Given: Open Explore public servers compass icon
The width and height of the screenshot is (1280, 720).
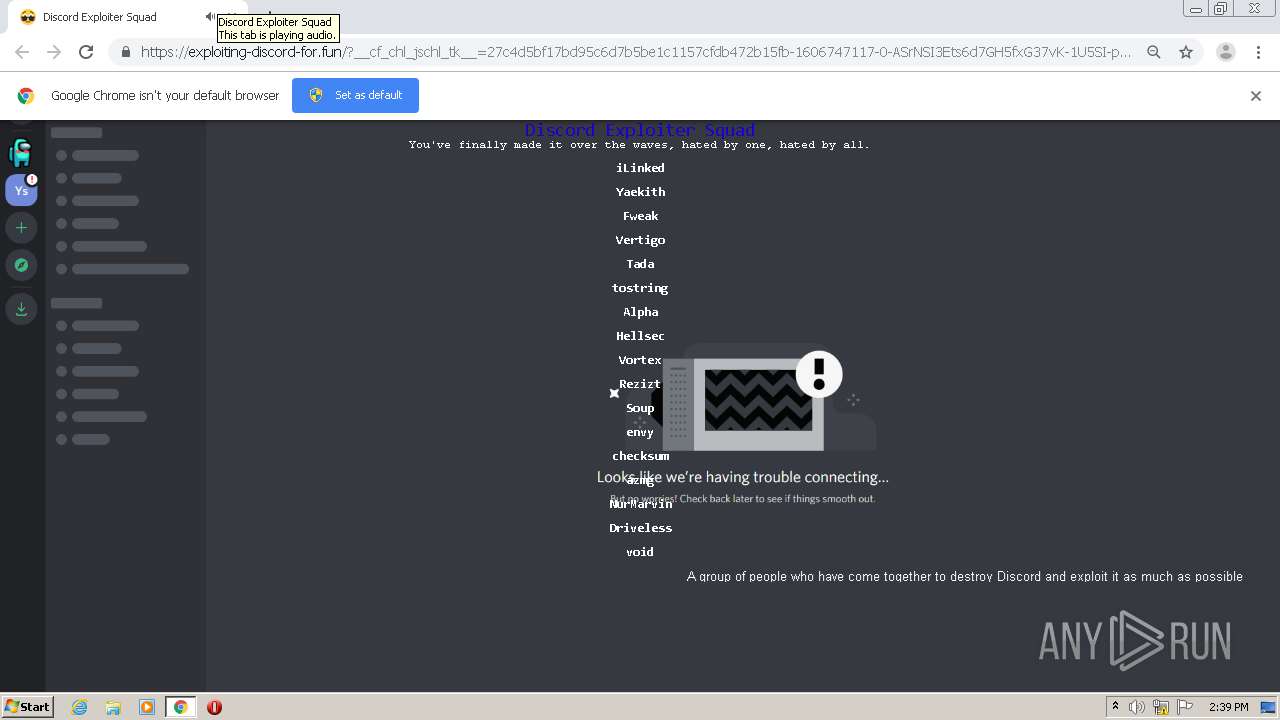Looking at the screenshot, I should (x=21, y=265).
